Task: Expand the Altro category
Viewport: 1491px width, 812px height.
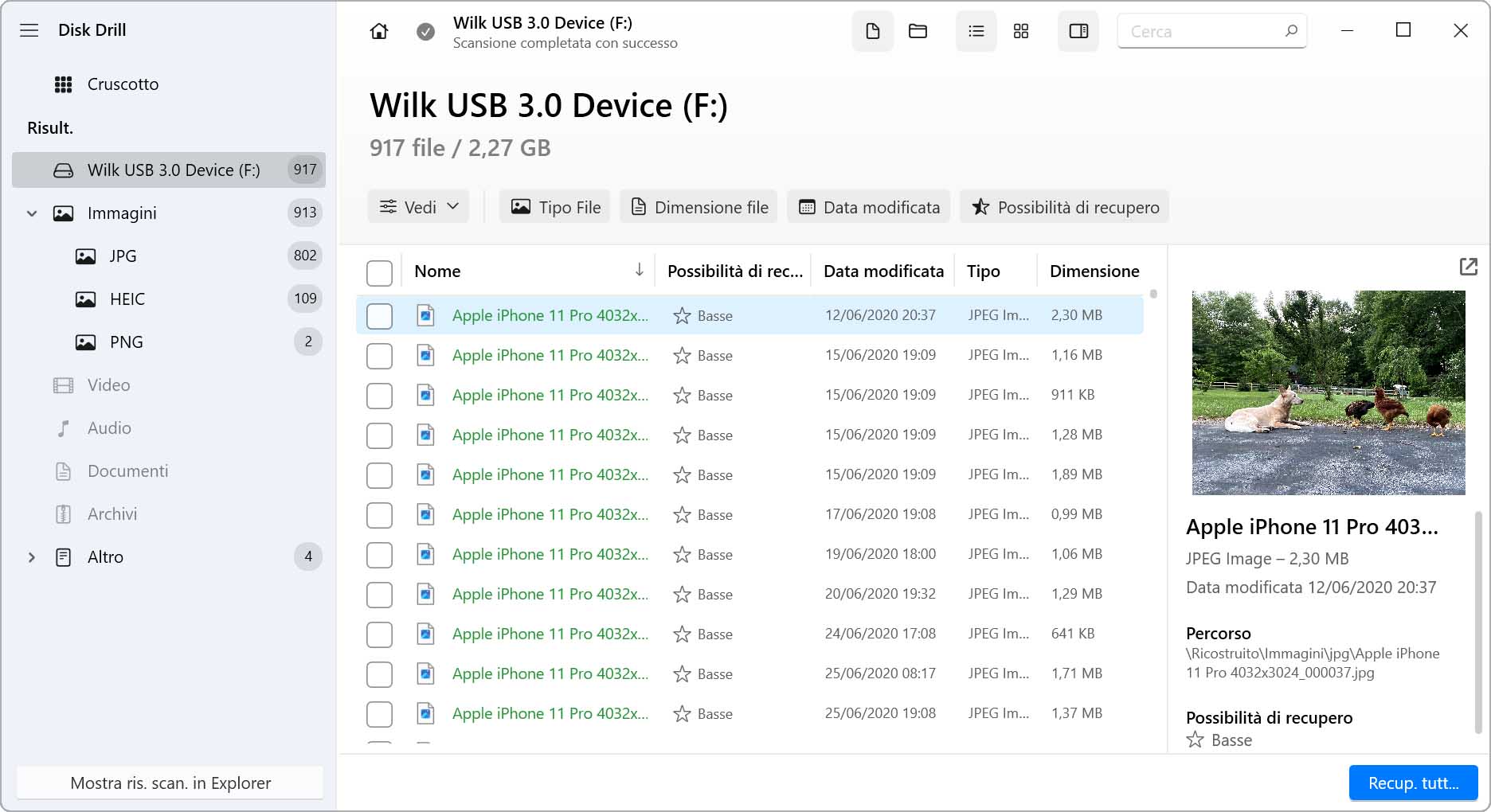Action: (x=32, y=557)
